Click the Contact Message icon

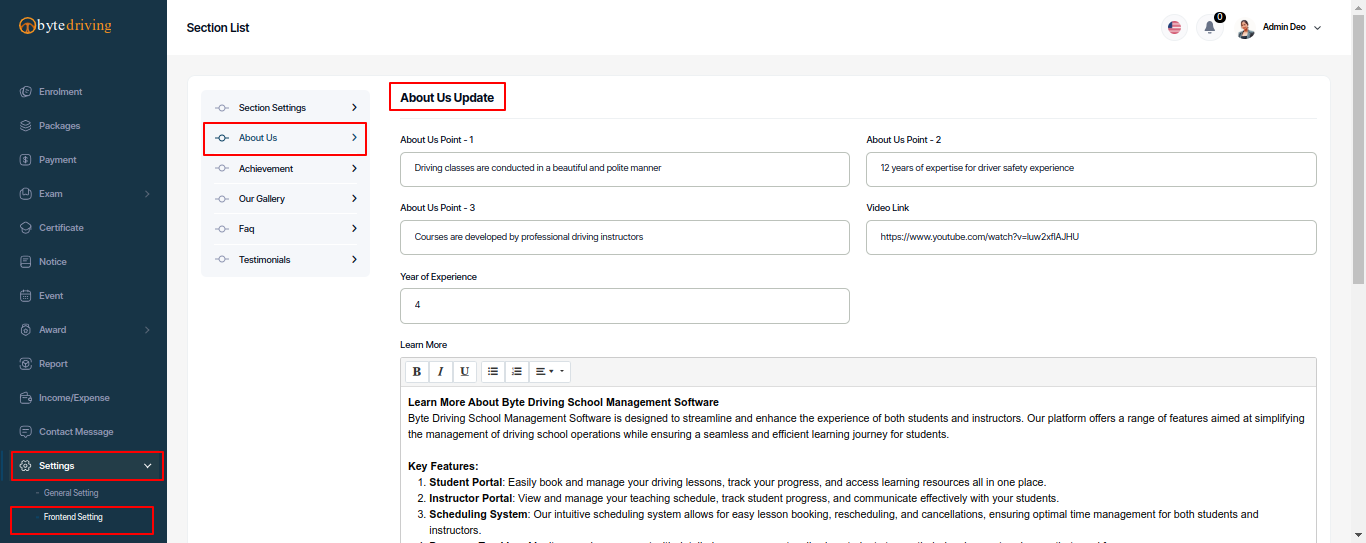pos(26,432)
